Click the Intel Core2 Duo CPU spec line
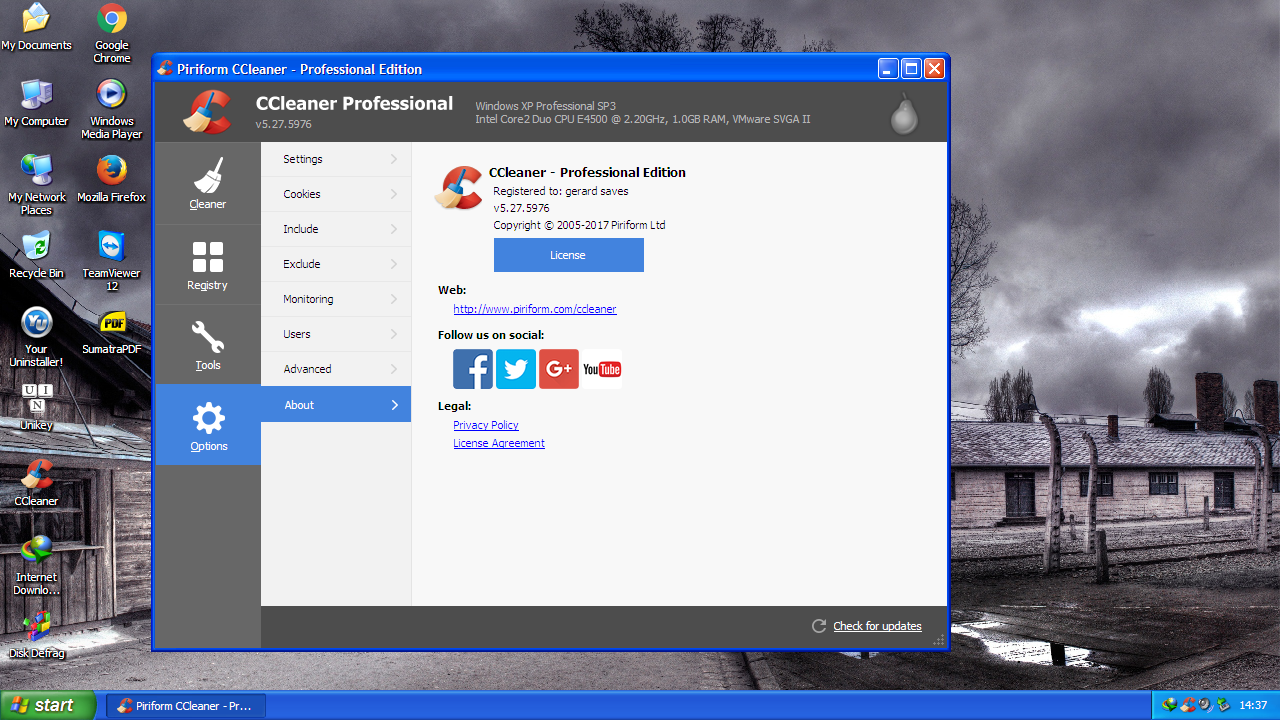1280x720 pixels. (642, 119)
